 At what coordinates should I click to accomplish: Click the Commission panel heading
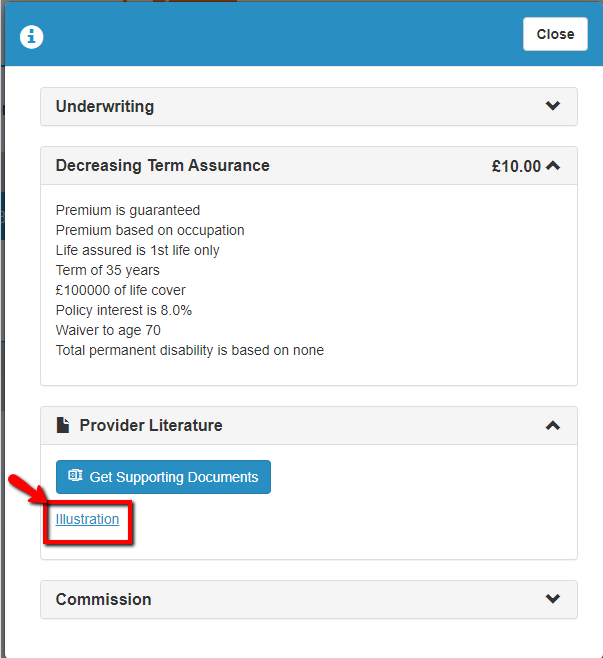(104, 599)
